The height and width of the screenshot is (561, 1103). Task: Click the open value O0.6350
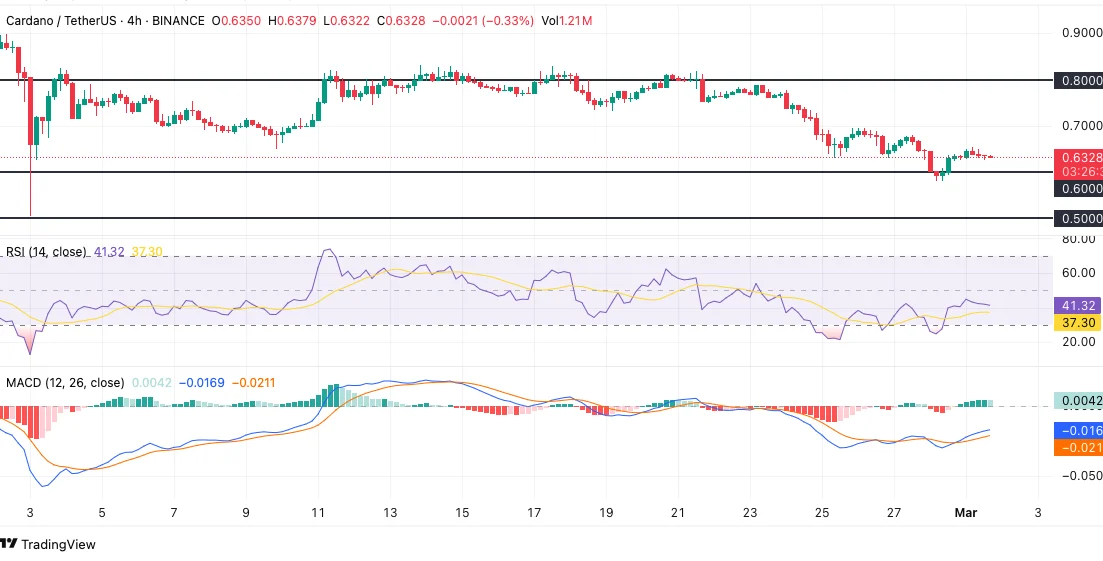(x=235, y=21)
